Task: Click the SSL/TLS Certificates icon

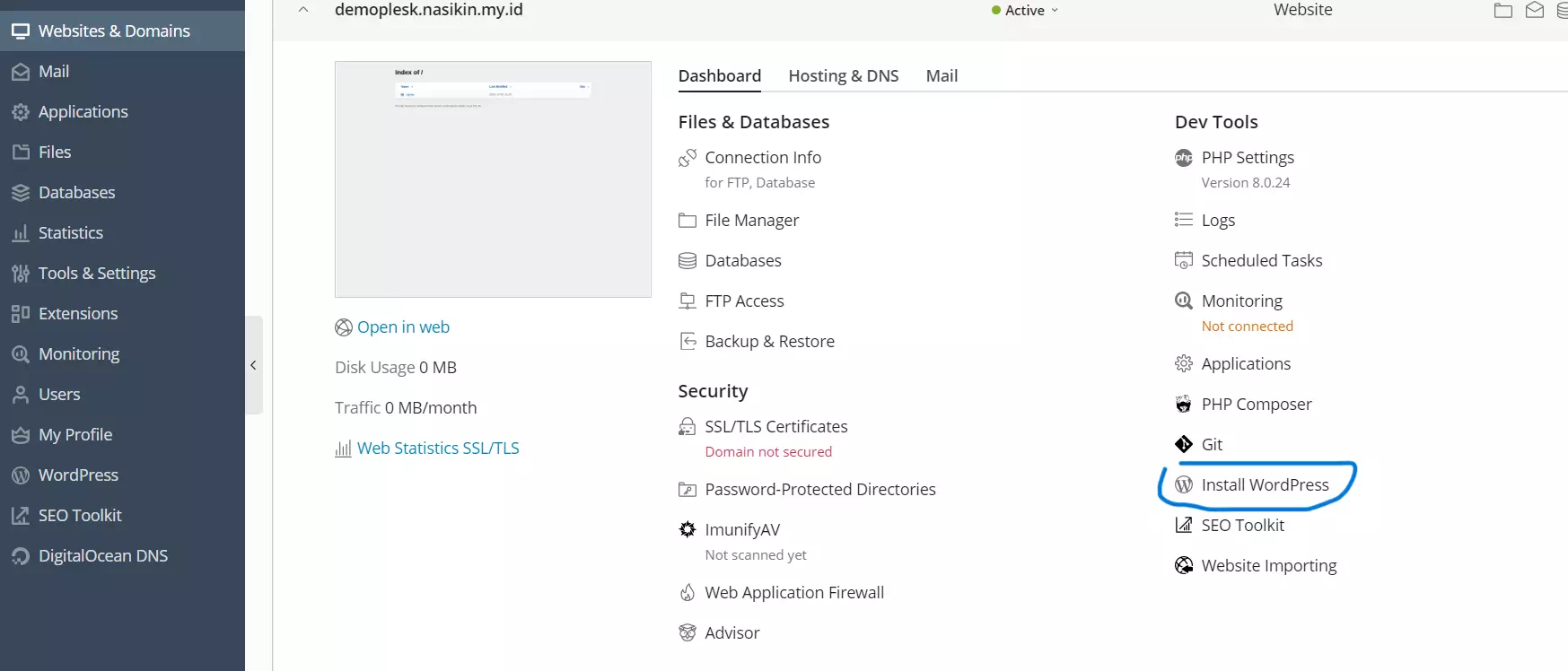Action: pos(688,427)
